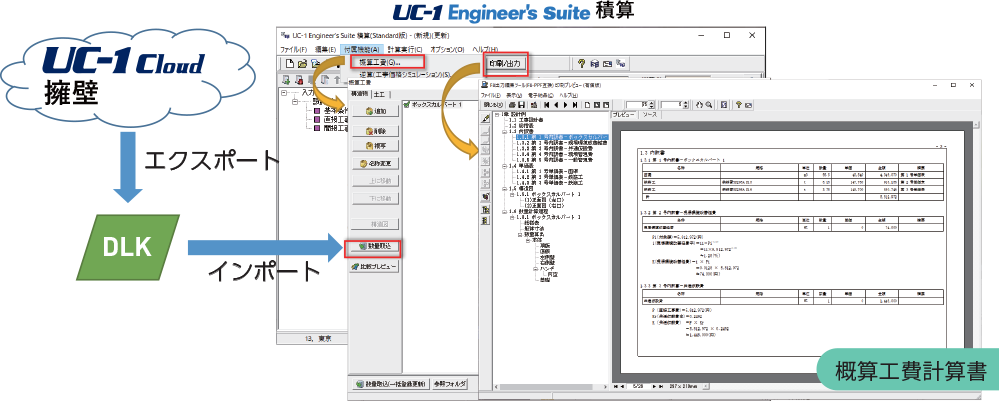Go to next page in preview toolbar
This screenshot has height=401, width=1000.
(x=566, y=105)
